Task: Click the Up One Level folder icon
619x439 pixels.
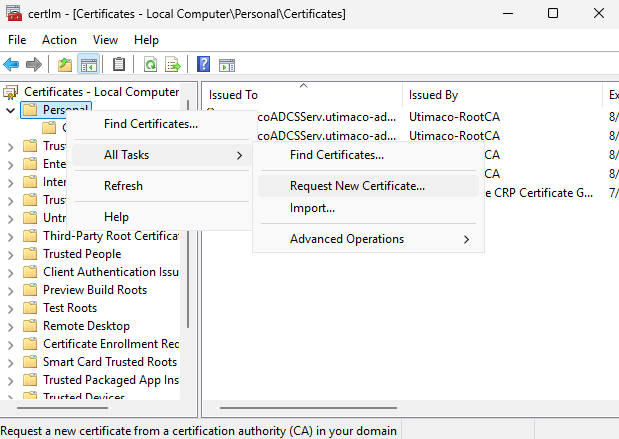Action: pyautogui.click(x=65, y=65)
